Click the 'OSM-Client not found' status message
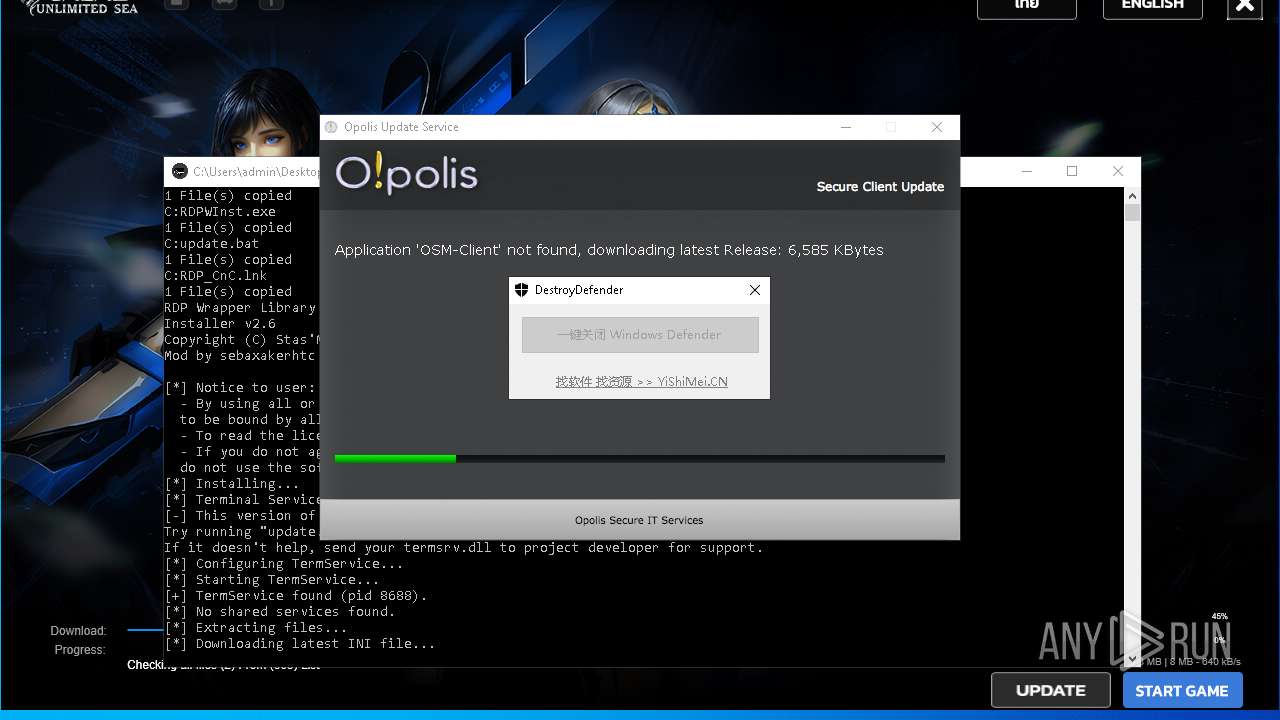 [609, 250]
